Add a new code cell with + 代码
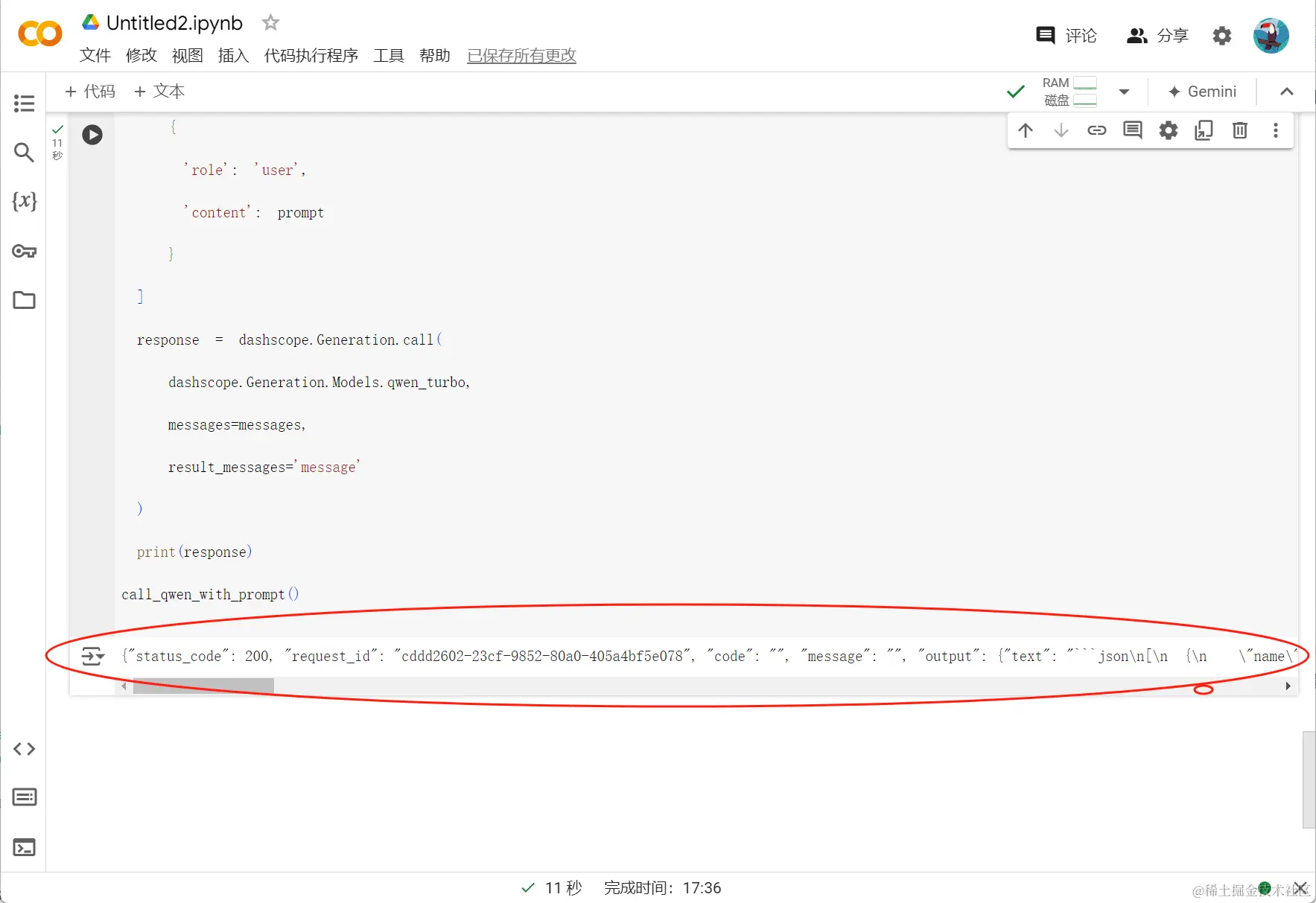Image resolution: width=1316 pixels, height=903 pixels. pos(90,91)
